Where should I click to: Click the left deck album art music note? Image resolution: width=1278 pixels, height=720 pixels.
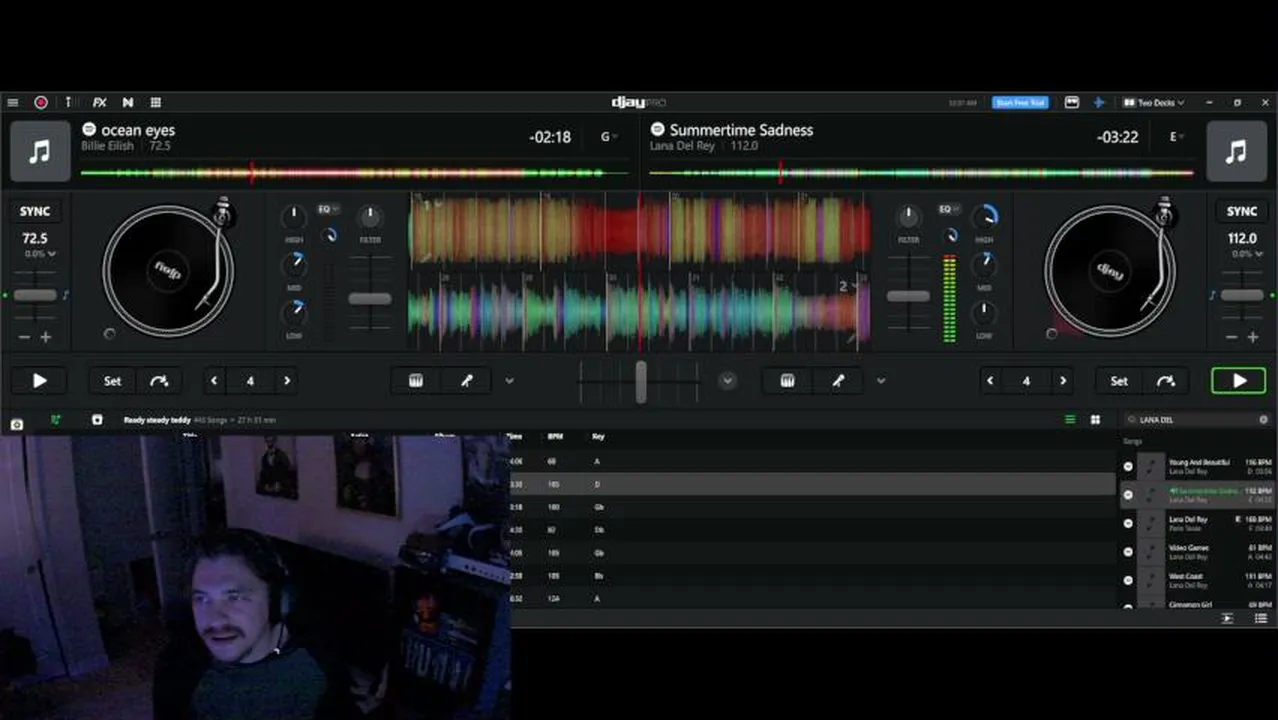tap(39, 151)
